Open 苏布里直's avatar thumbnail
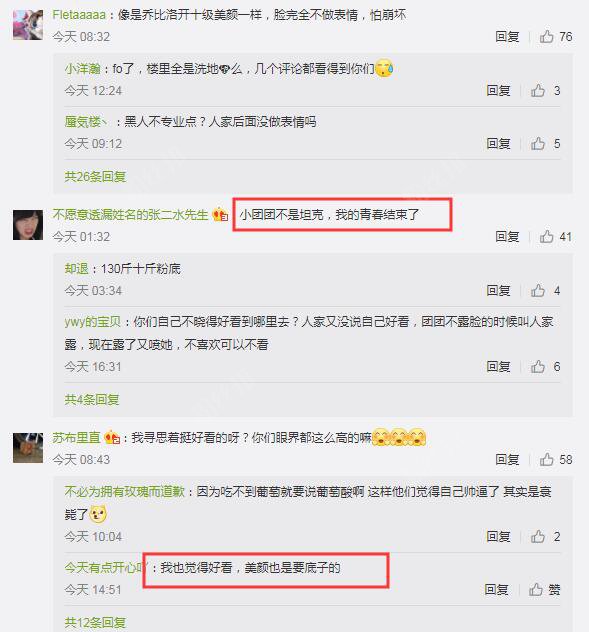The width and height of the screenshot is (589, 632). click(x=28, y=447)
